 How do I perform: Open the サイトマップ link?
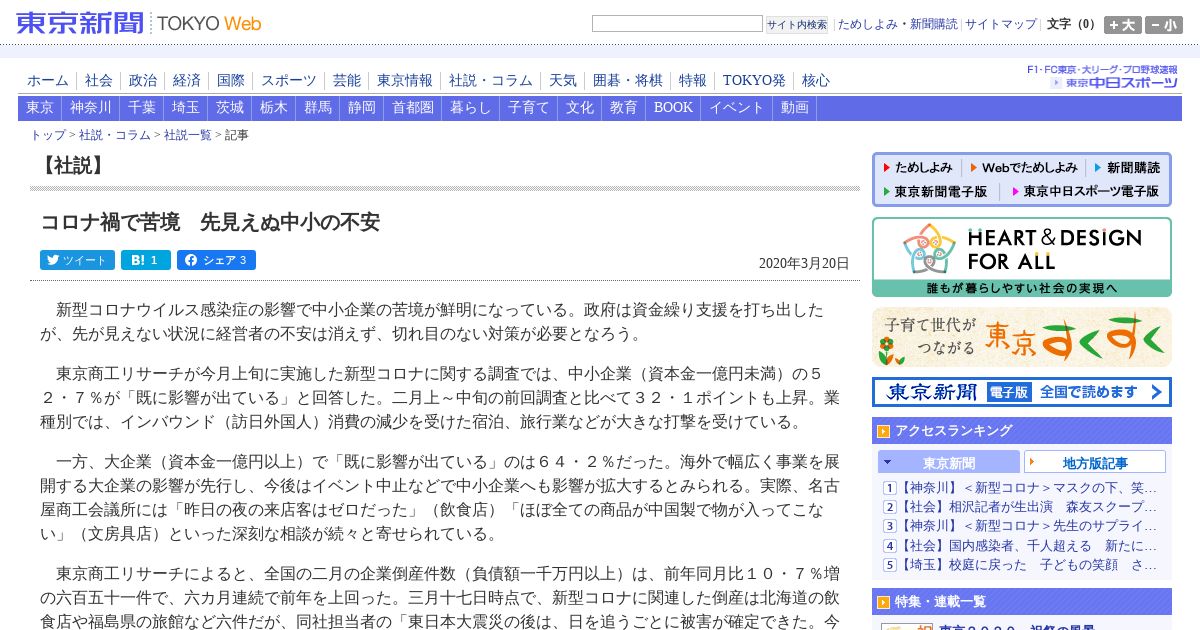point(1001,24)
